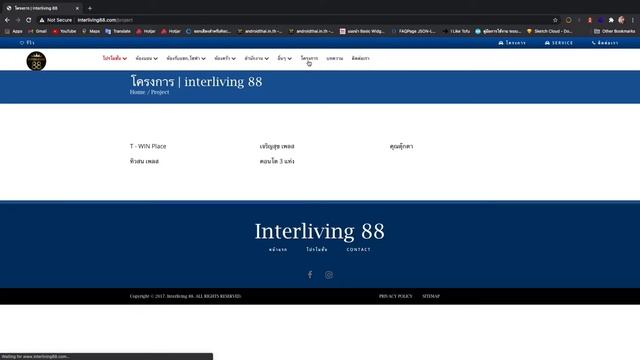Click the middle footer menu link

[x=317, y=249]
